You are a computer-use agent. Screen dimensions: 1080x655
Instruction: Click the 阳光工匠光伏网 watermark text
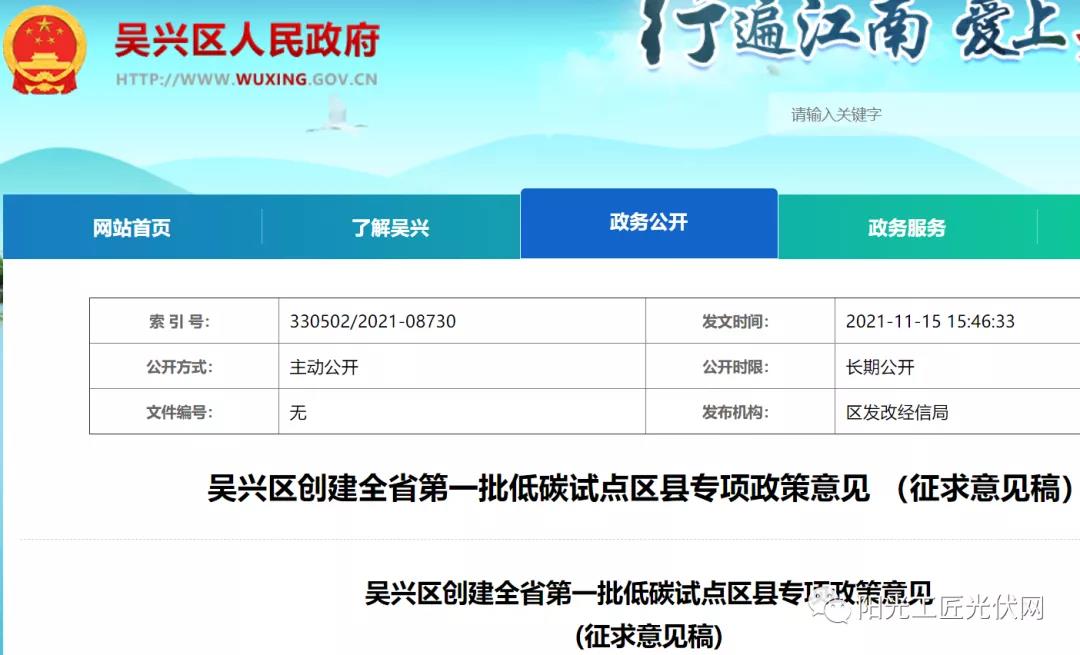pyautogui.click(x=950, y=608)
